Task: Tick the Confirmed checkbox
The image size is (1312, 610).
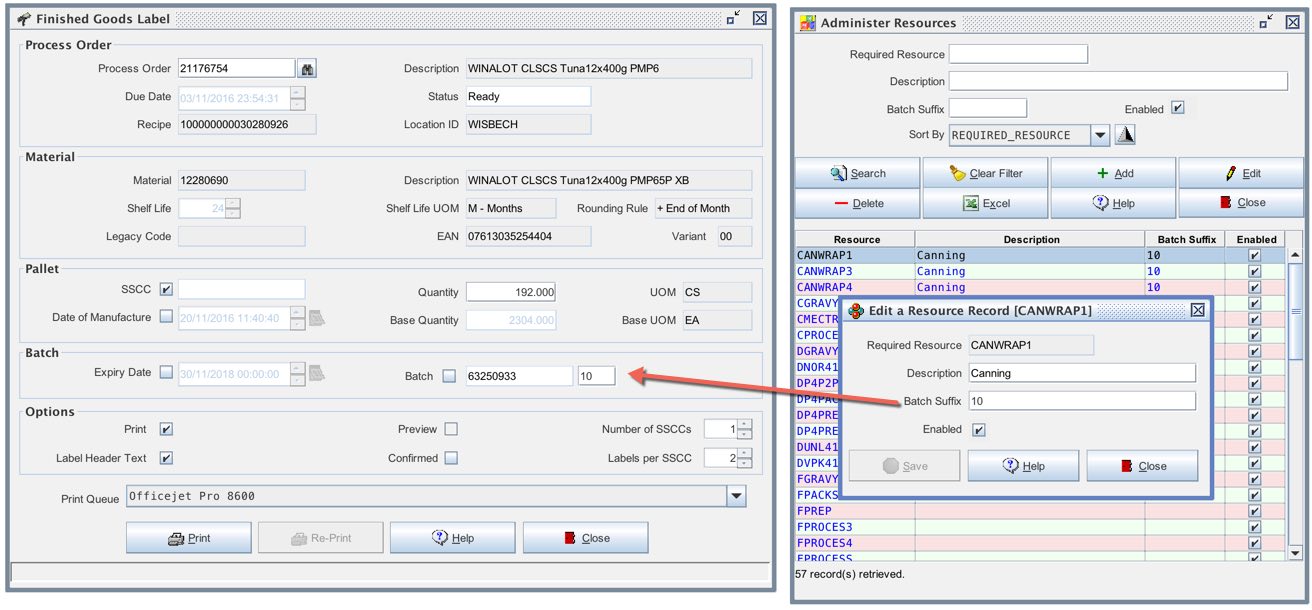Action: pos(451,458)
